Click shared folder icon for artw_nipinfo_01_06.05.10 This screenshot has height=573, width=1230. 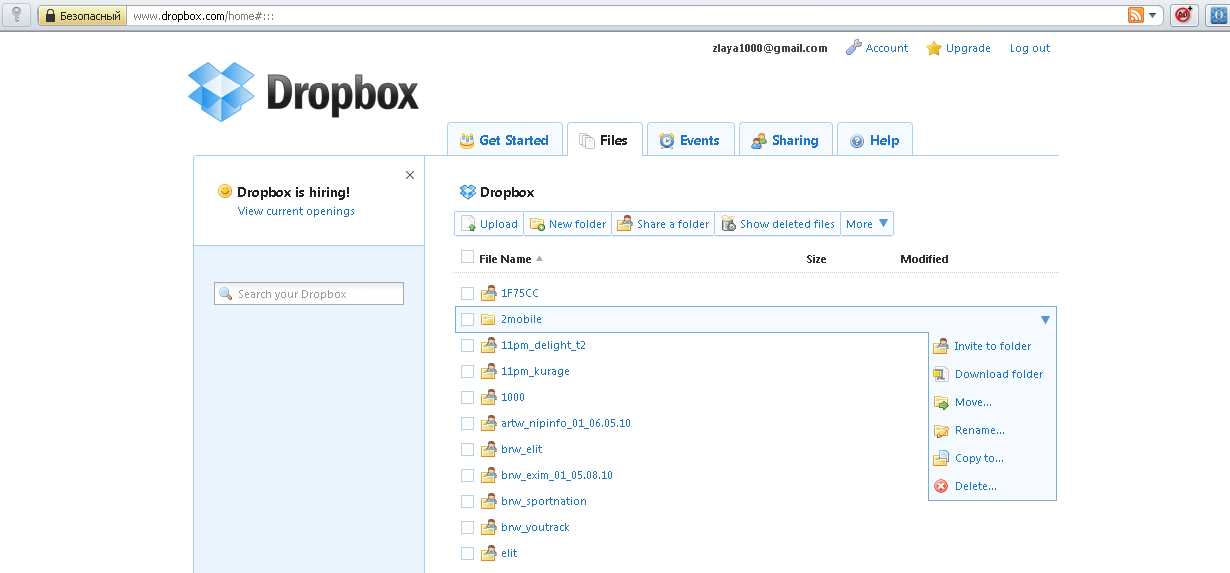[x=489, y=423]
